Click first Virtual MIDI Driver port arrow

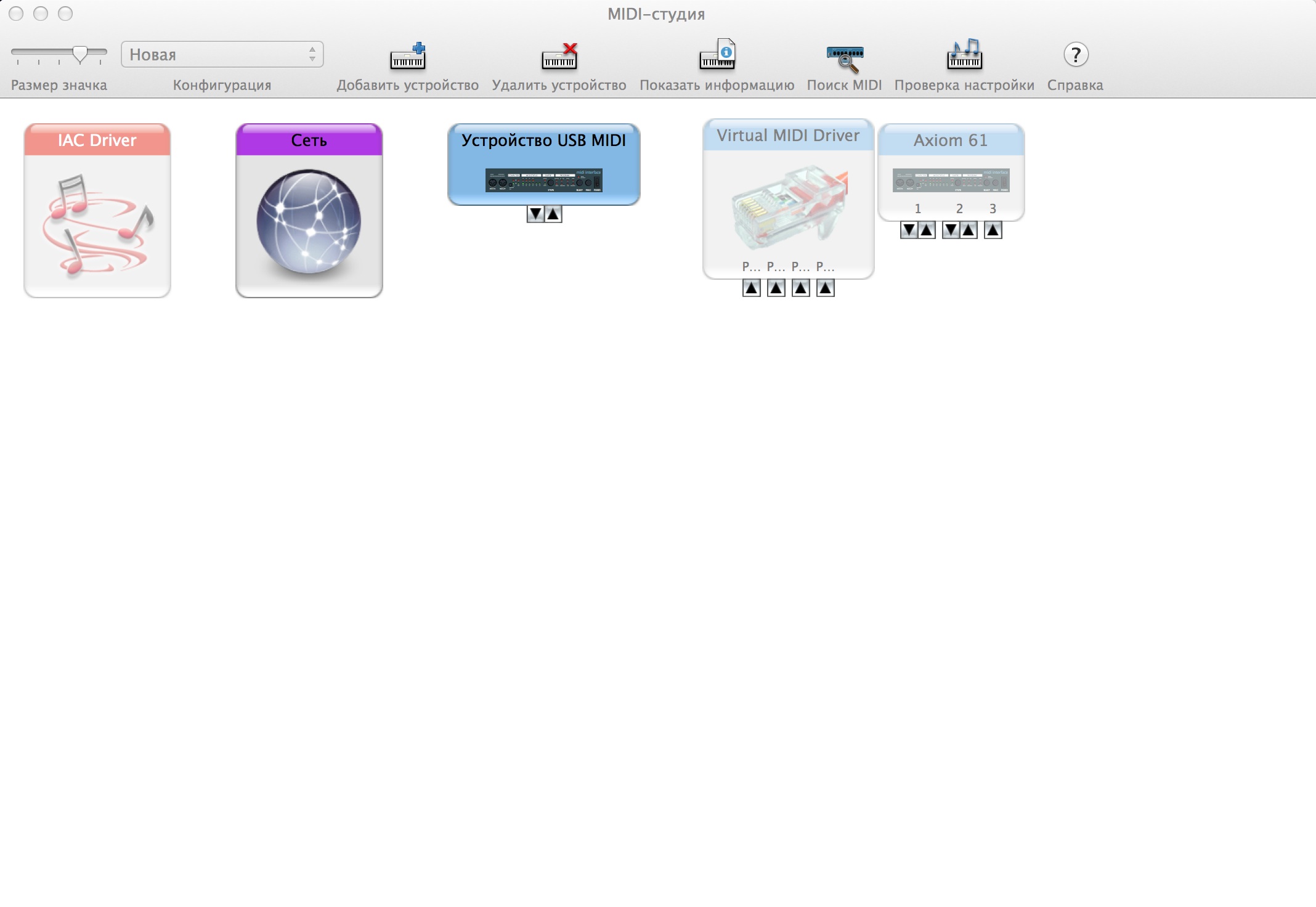point(752,288)
